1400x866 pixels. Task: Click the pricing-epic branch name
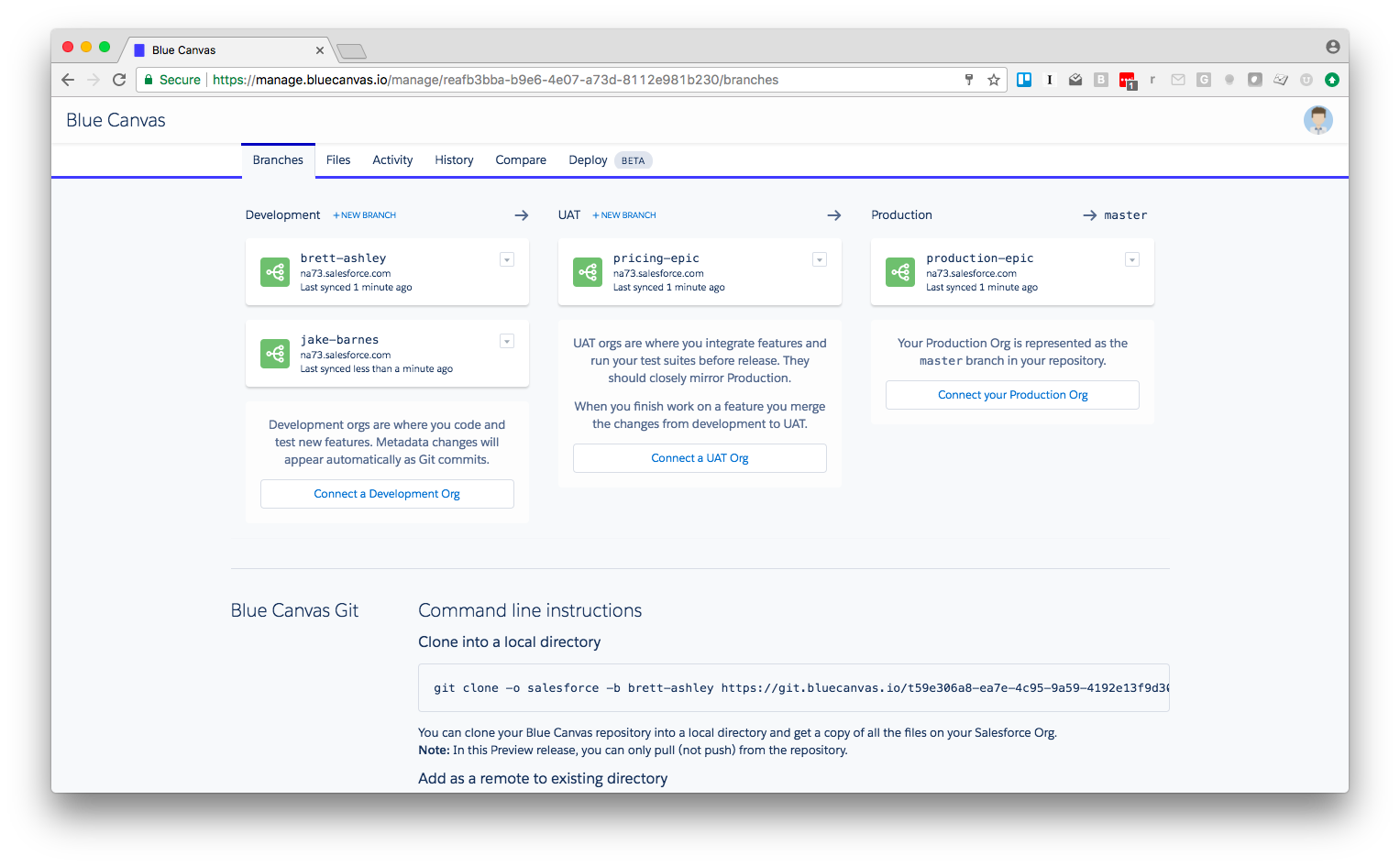click(656, 258)
